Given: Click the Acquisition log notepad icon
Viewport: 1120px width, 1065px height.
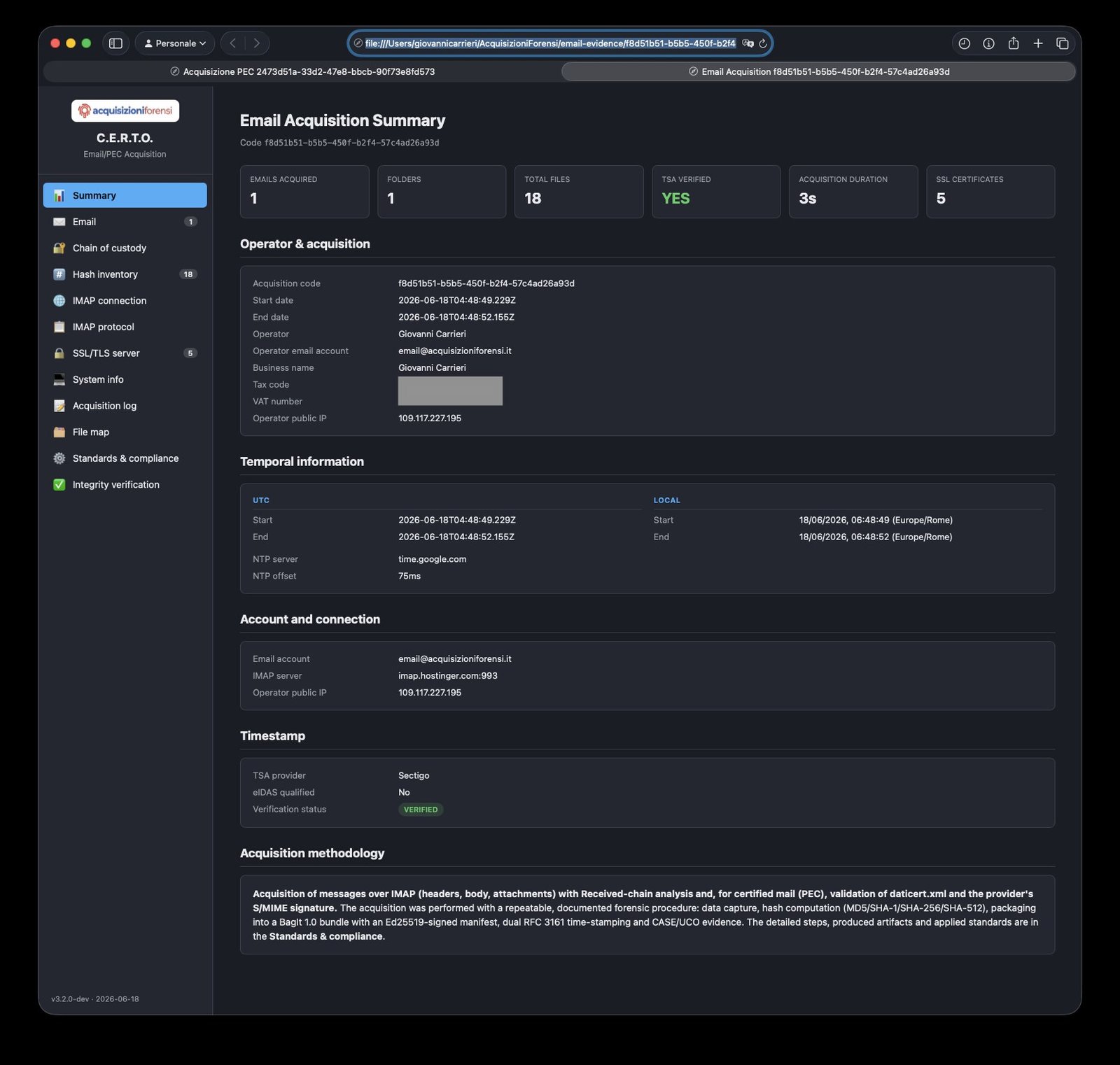Looking at the screenshot, I should click(59, 406).
